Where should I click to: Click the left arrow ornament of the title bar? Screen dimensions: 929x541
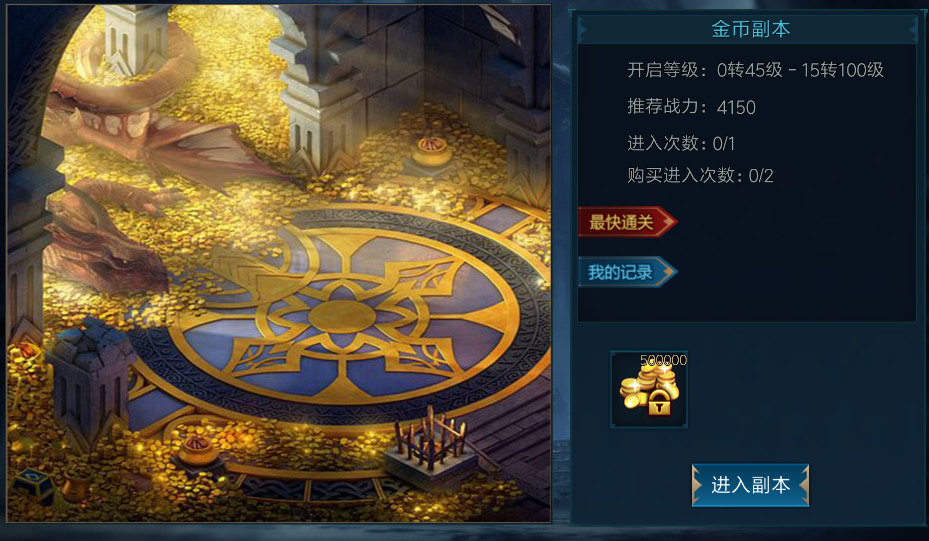[x=582, y=29]
